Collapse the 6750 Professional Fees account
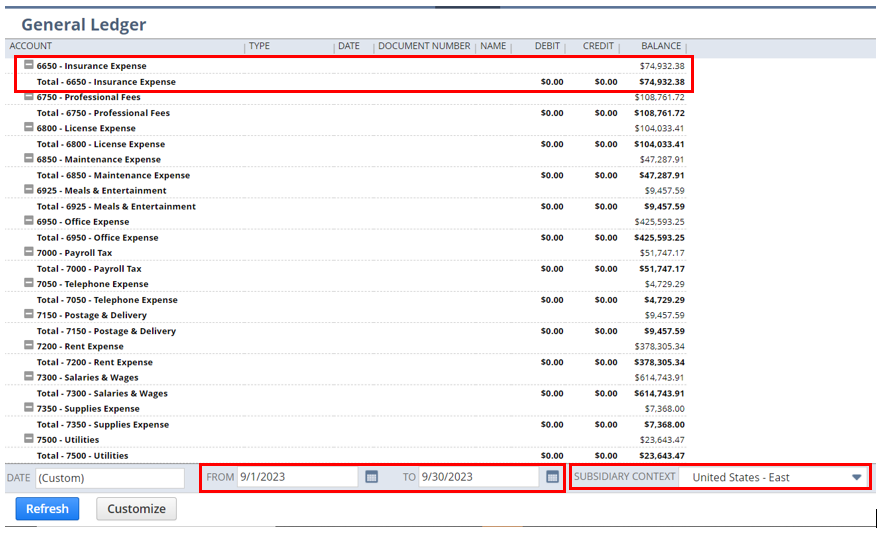The height and width of the screenshot is (545, 885). (29, 97)
